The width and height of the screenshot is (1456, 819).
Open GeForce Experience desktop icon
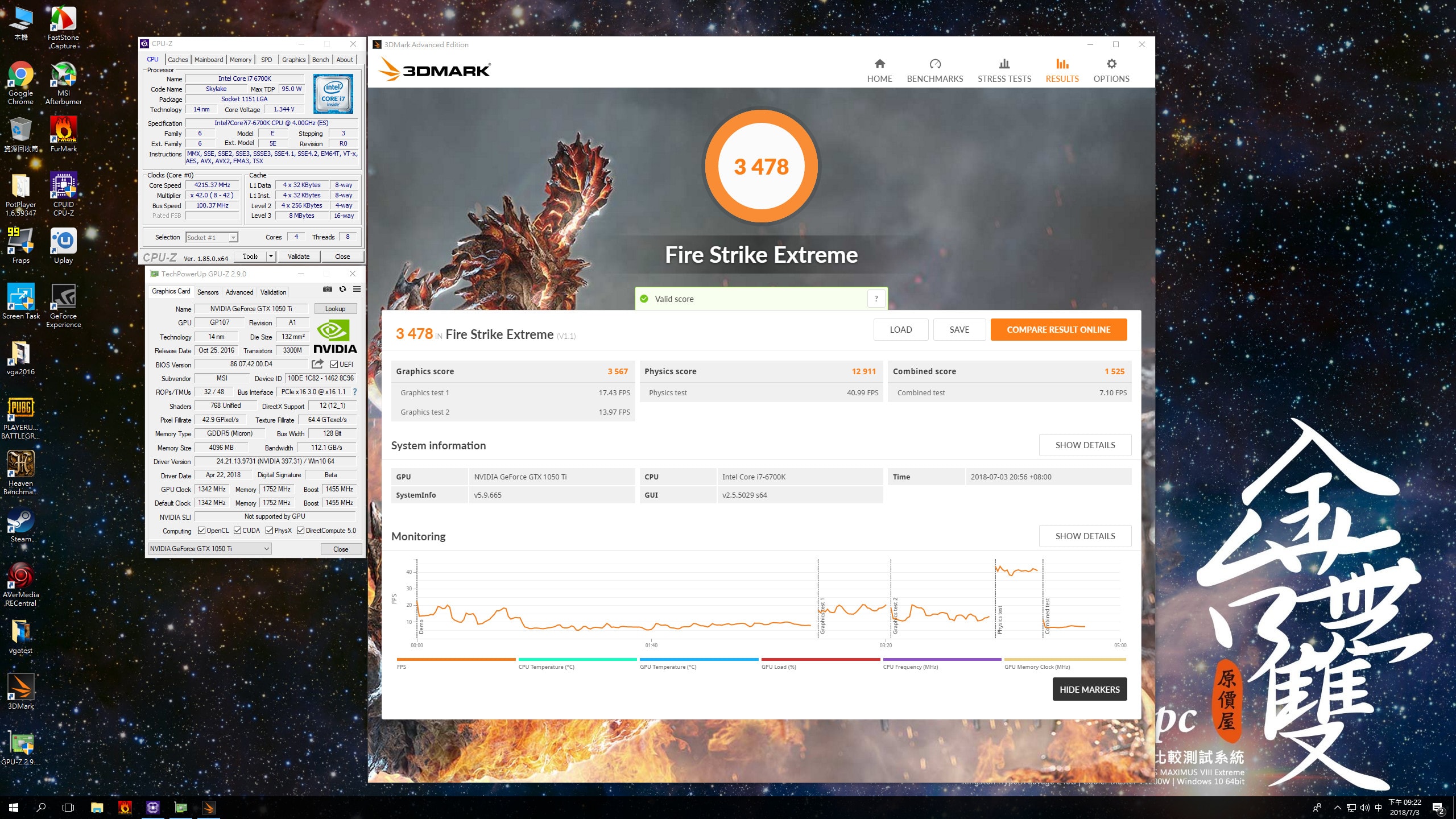(x=63, y=306)
